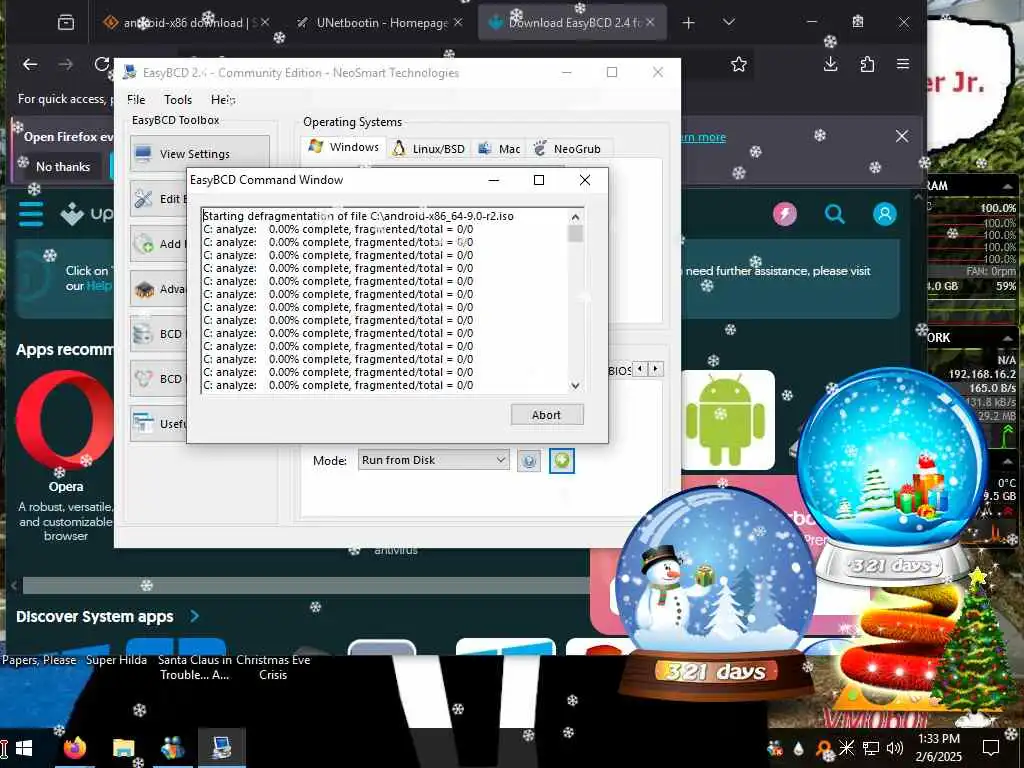
Task: Click the clock showing 1:33 PM
Action: (938, 739)
